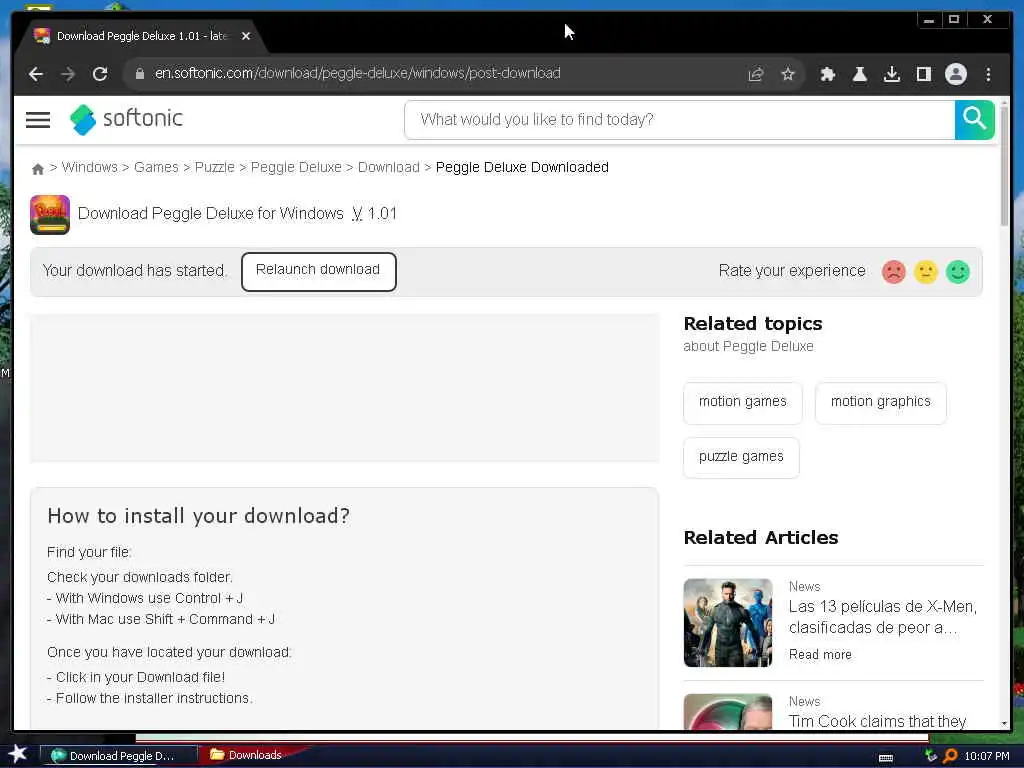Image resolution: width=1024 pixels, height=768 pixels.
Task: Toggle the browser side panel
Action: [923, 74]
